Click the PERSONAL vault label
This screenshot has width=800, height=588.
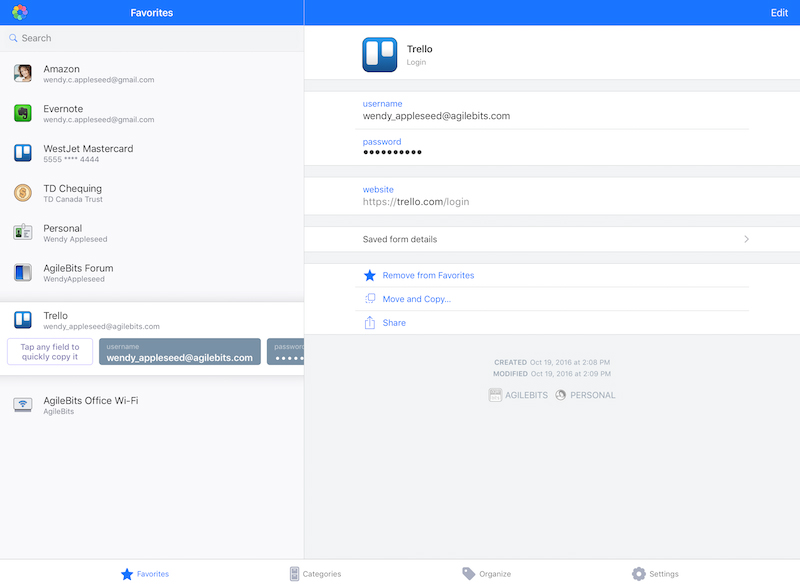[x=593, y=395]
